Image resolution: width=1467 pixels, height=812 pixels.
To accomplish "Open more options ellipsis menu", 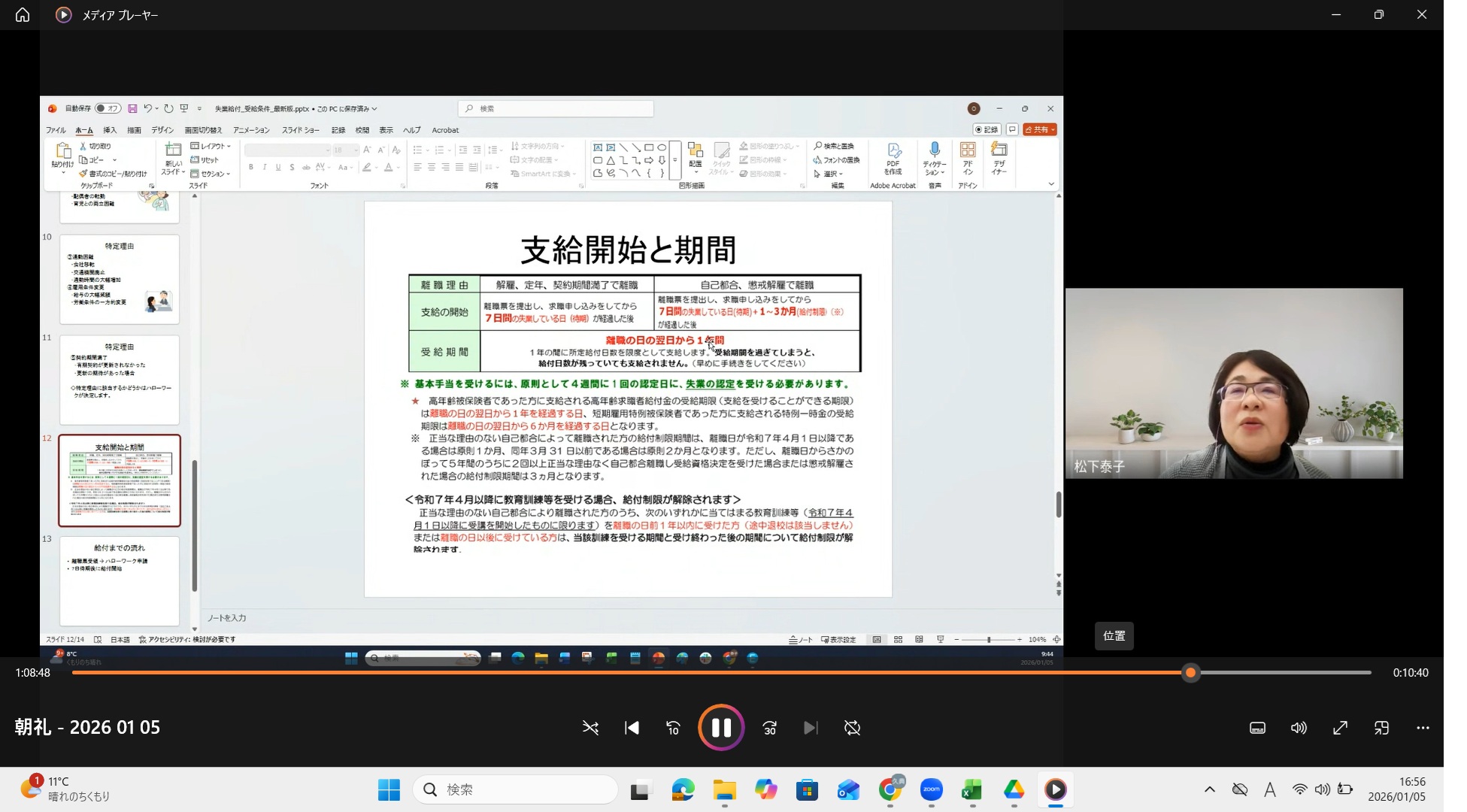I will point(1423,728).
